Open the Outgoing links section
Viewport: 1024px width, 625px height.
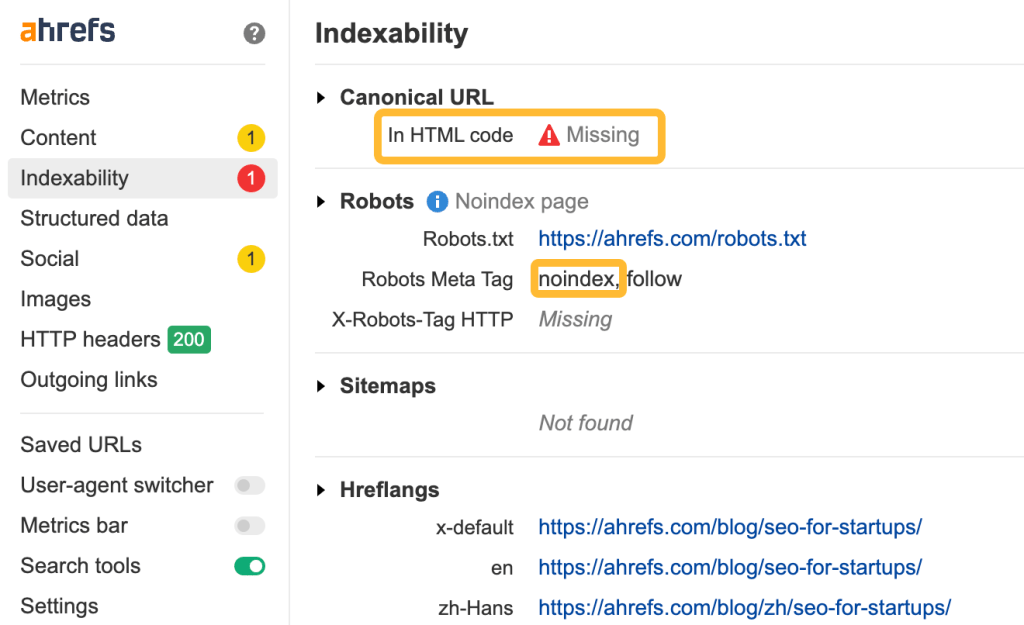[88, 379]
